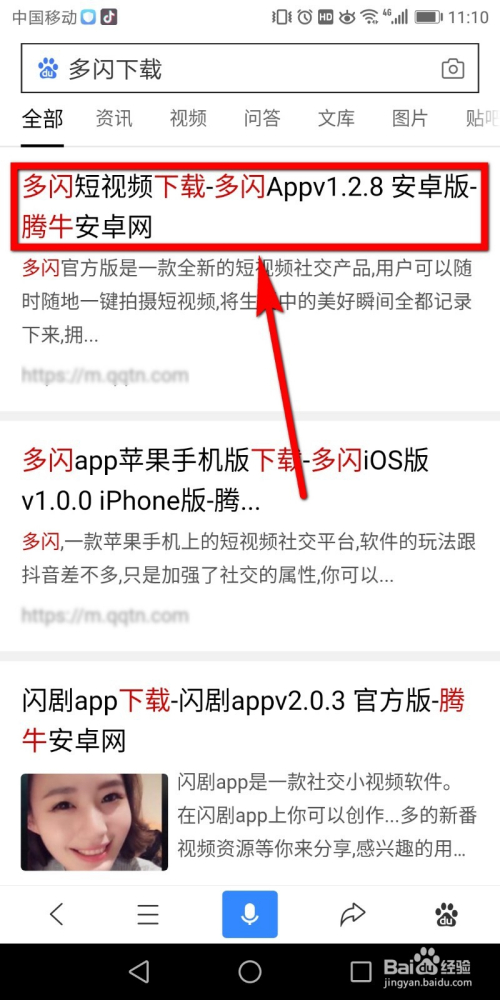Tap the Baidu paw logo in search box
Image resolution: width=500 pixels, height=1000 pixels.
click(x=48, y=68)
